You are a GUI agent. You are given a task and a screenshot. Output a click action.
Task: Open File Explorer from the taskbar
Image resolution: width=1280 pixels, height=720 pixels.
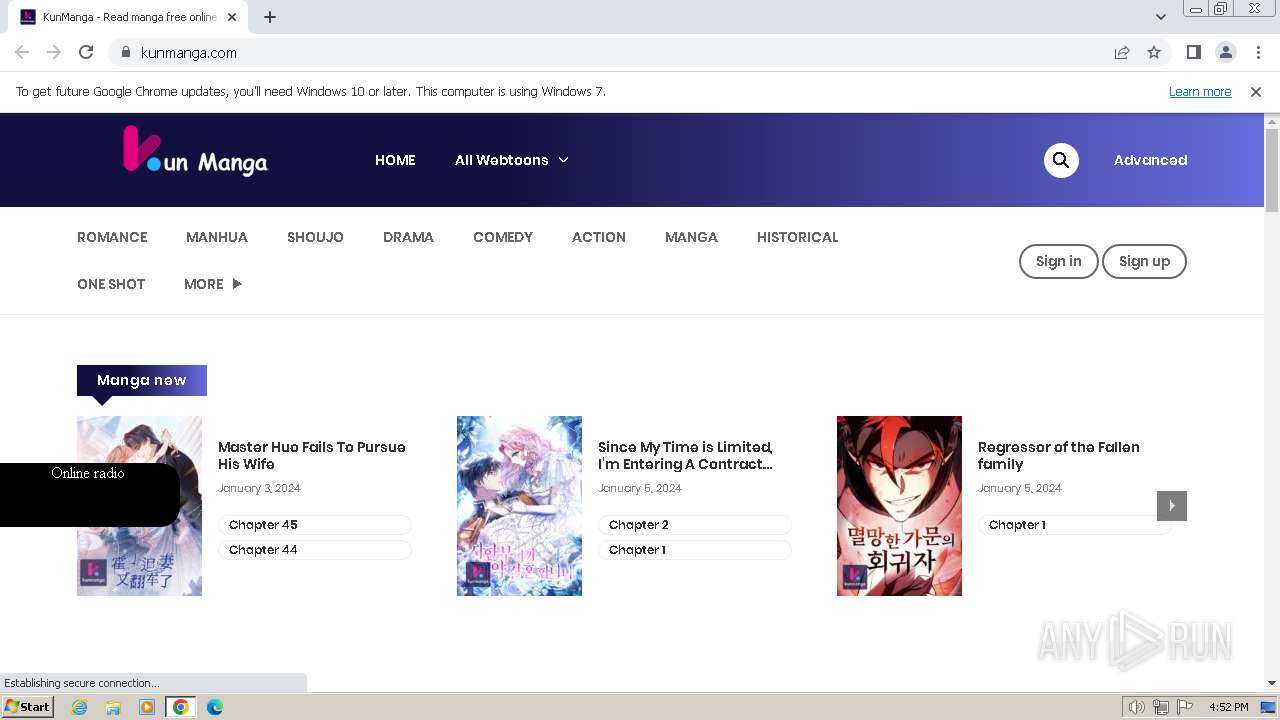point(113,707)
